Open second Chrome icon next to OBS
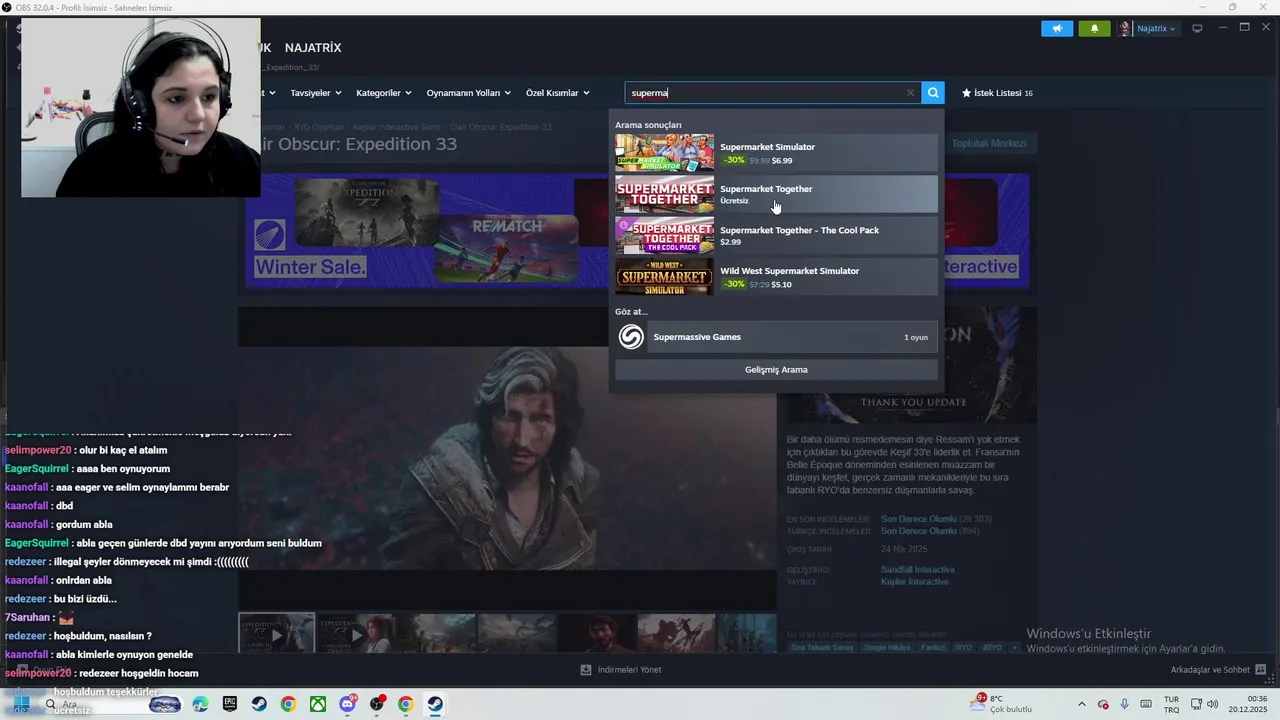1280x720 pixels. coord(405,704)
